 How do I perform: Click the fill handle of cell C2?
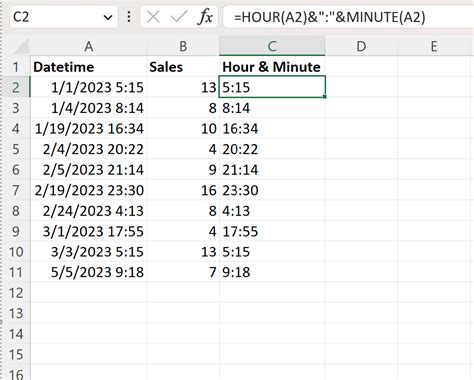click(x=325, y=97)
